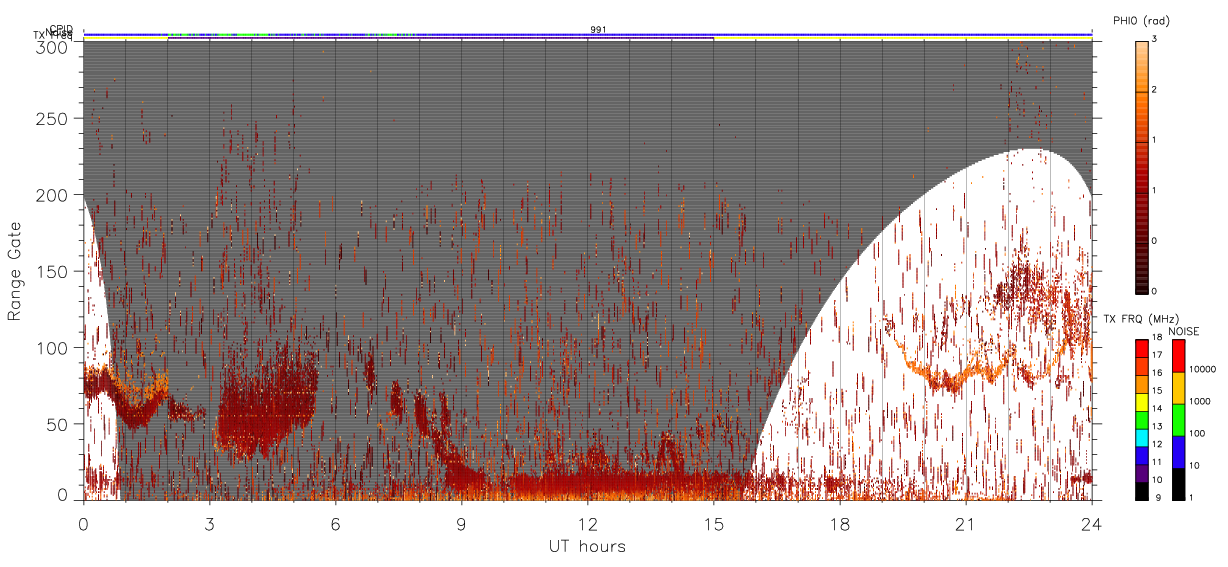The height and width of the screenshot is (567, 1228).
Task: Click y-axis tick label '100'
Action: (52, 347)
